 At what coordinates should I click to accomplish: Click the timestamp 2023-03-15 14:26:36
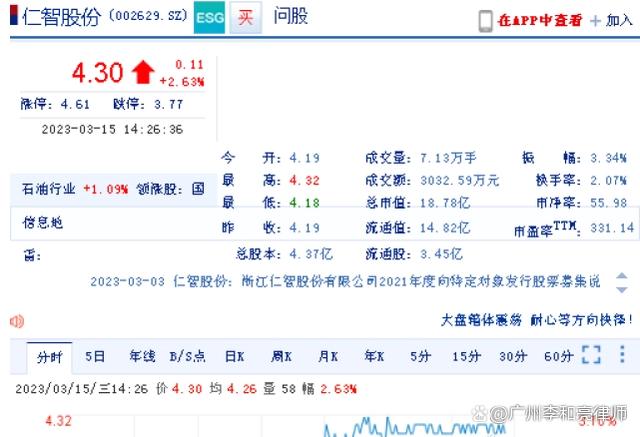coord(112,129)
